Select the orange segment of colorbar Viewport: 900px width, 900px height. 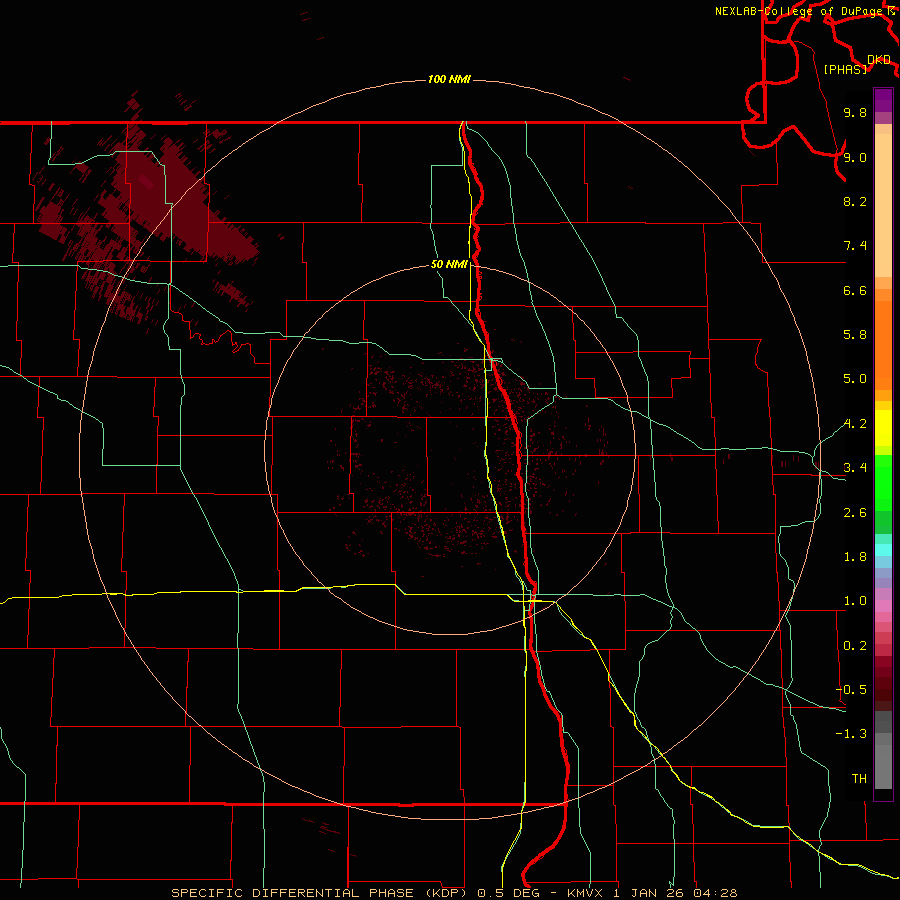coord(883,345)
